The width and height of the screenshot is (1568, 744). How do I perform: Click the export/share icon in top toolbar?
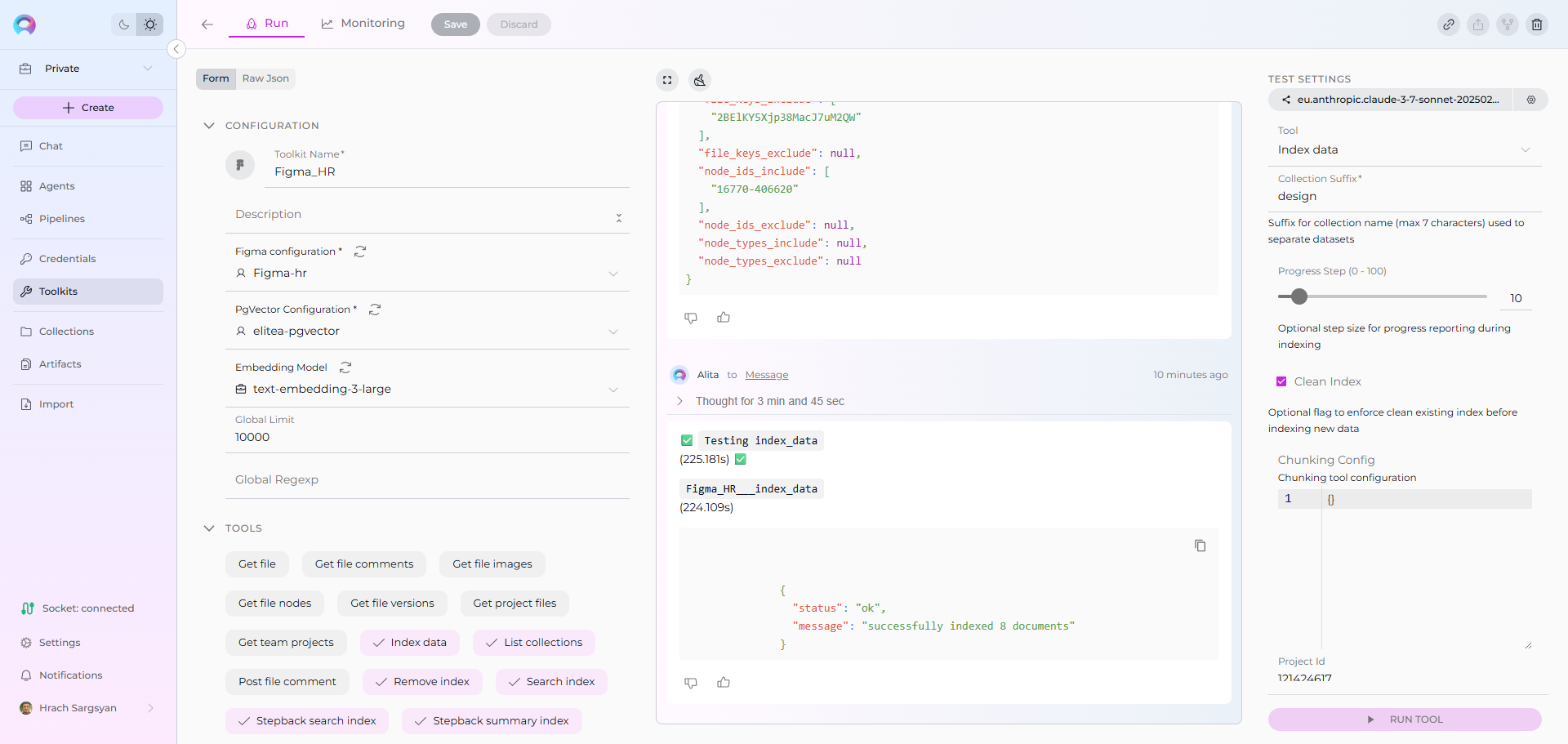(x=1478, y=25)
